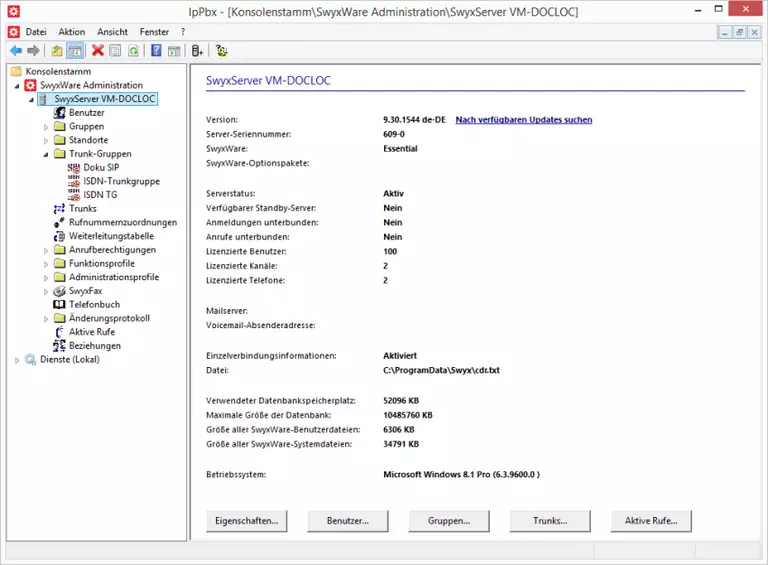Screen dimensions: 768x565
Task: Click the Eigenschaften... button
Action: click(246, 521)
